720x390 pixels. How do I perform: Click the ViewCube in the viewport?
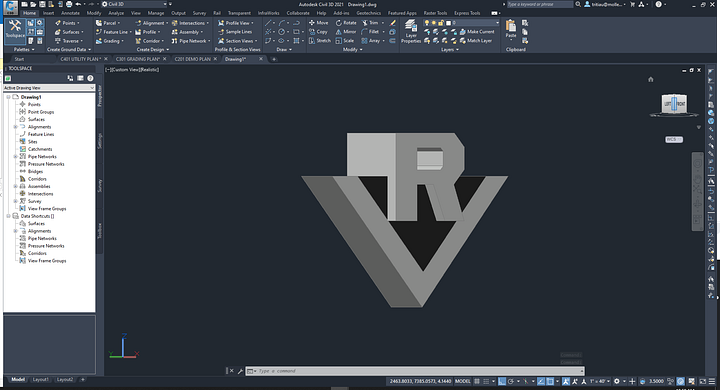[674, 104]
